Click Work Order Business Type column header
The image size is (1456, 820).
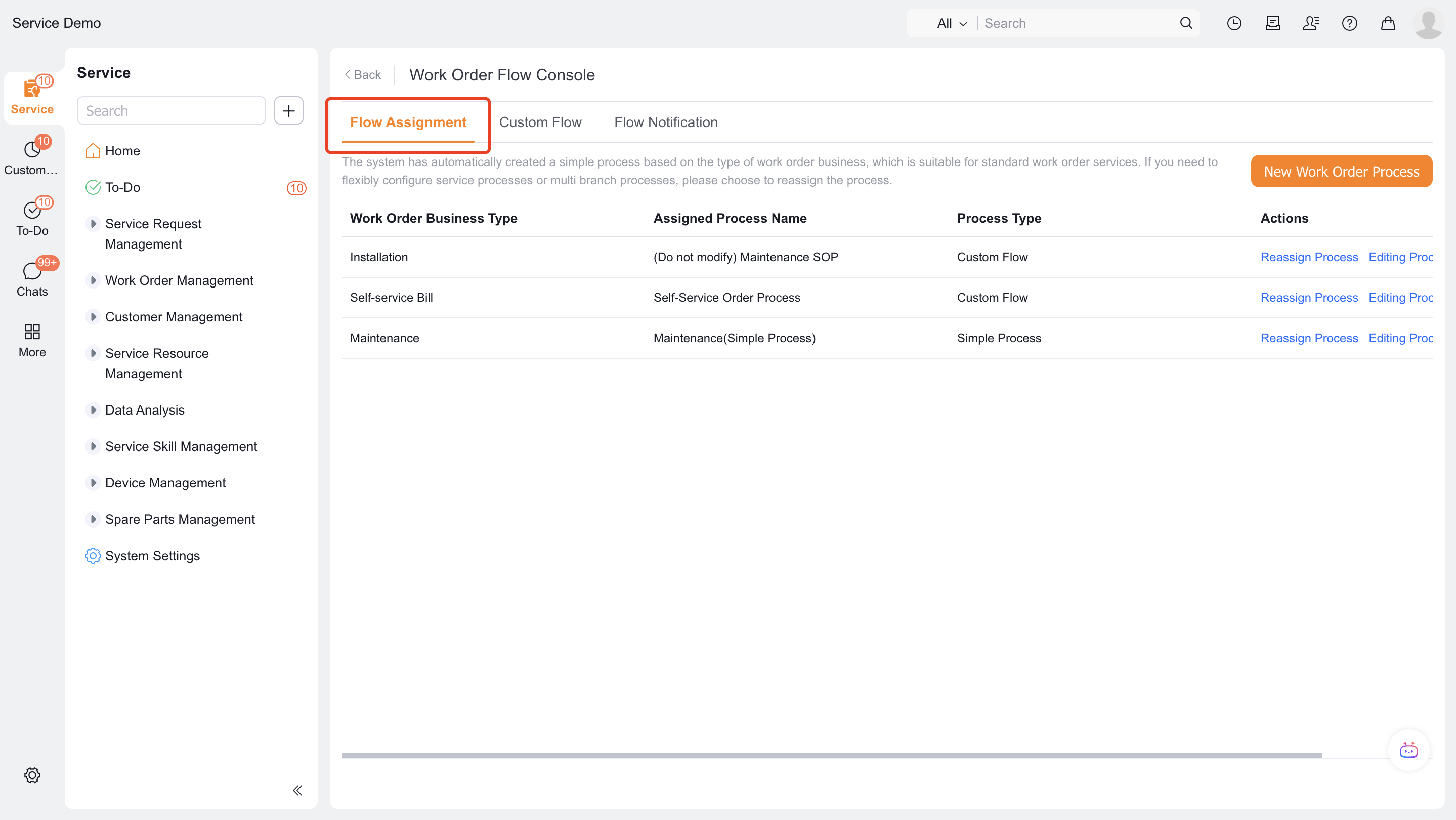[434, 218]
